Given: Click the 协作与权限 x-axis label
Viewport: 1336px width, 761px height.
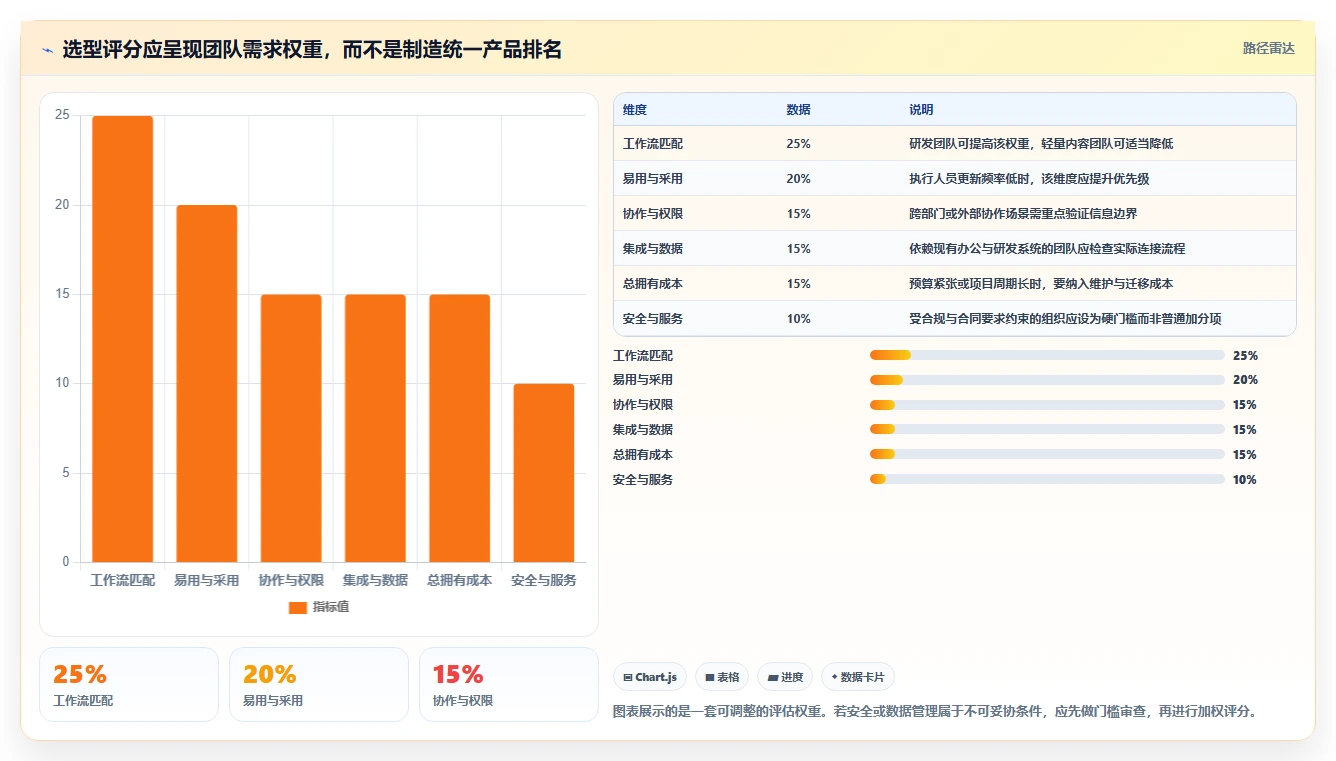Looking at the screenshot, I should 291,580.
